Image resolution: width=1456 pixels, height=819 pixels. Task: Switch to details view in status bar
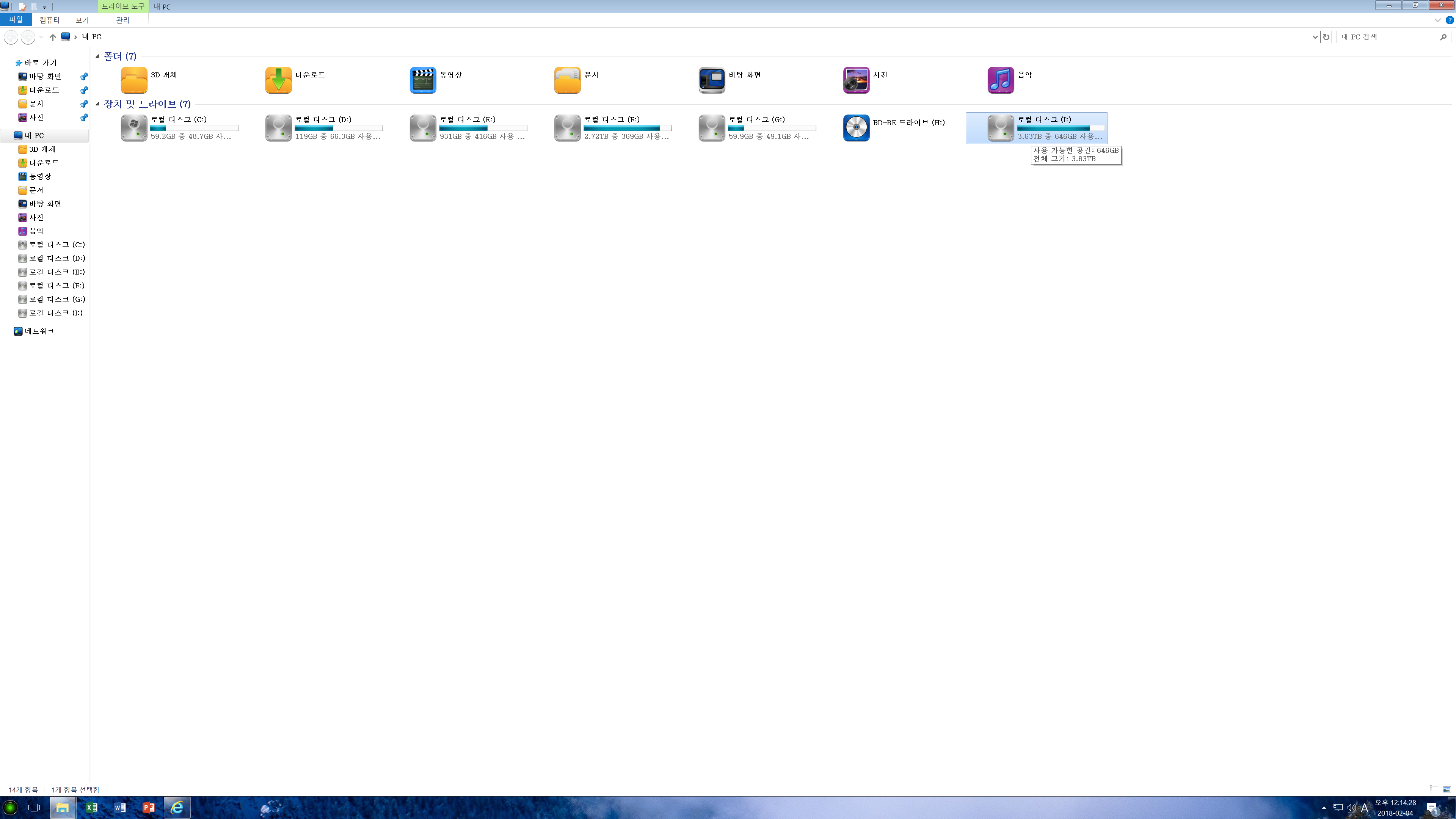tap(1434, 789)
